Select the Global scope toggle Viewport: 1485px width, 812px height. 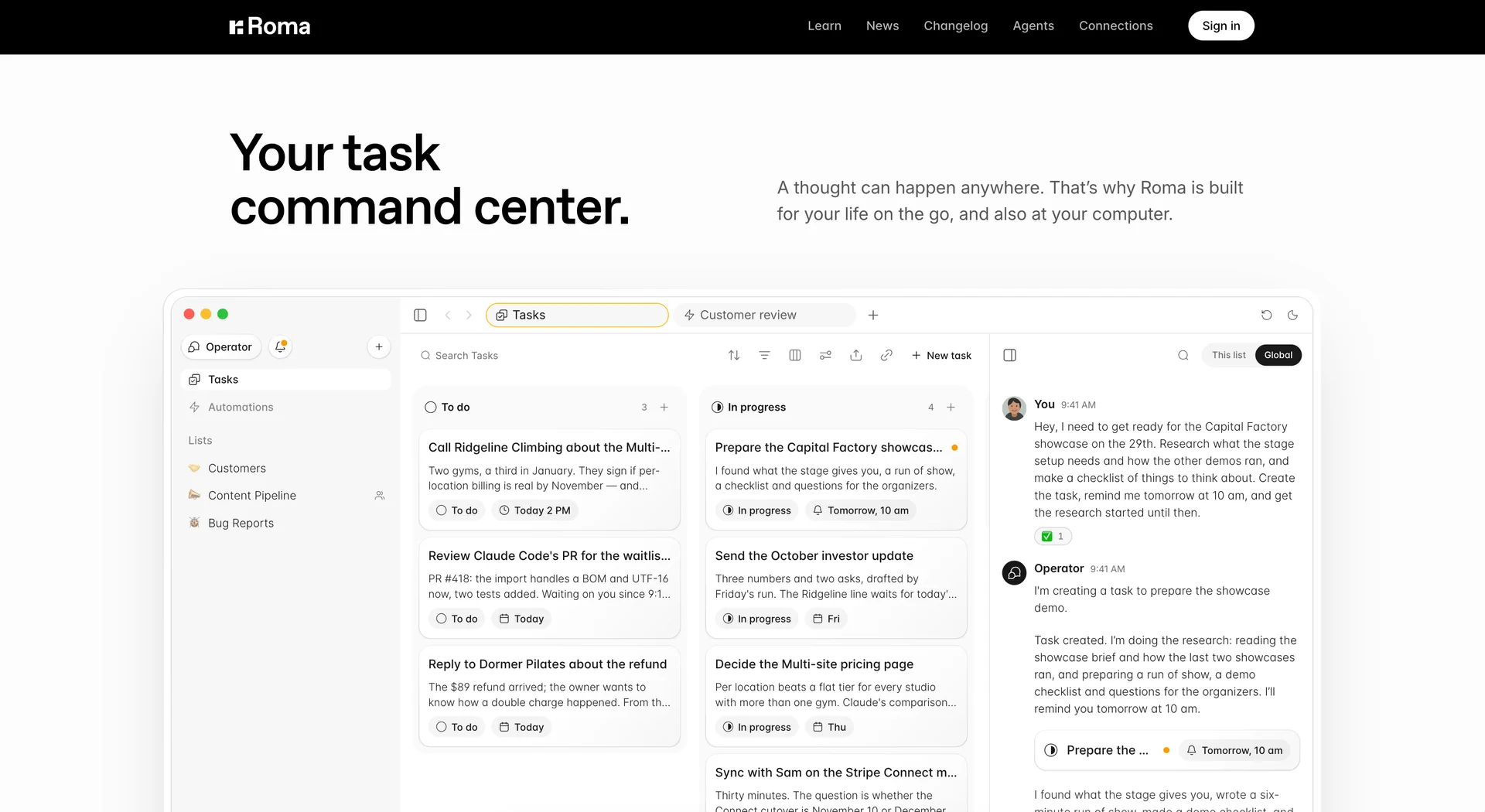click(1278, 355)
